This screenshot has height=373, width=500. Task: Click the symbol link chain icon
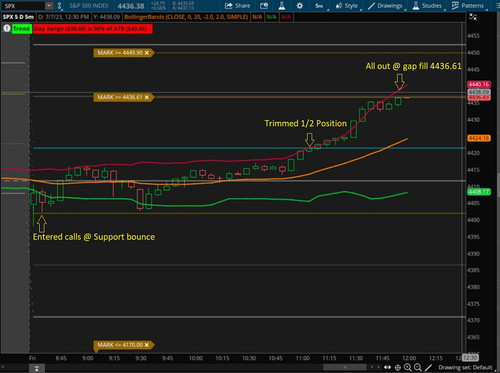(x=60, y=6)
